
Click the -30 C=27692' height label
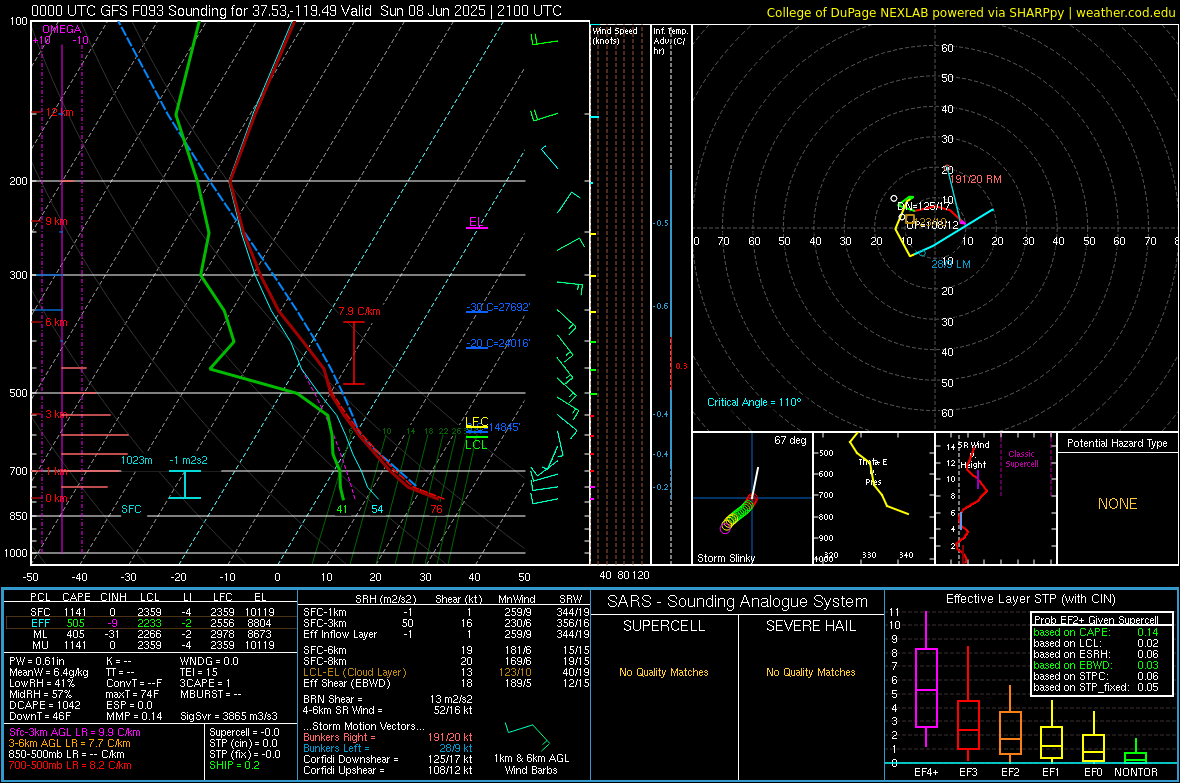(498, 307)
